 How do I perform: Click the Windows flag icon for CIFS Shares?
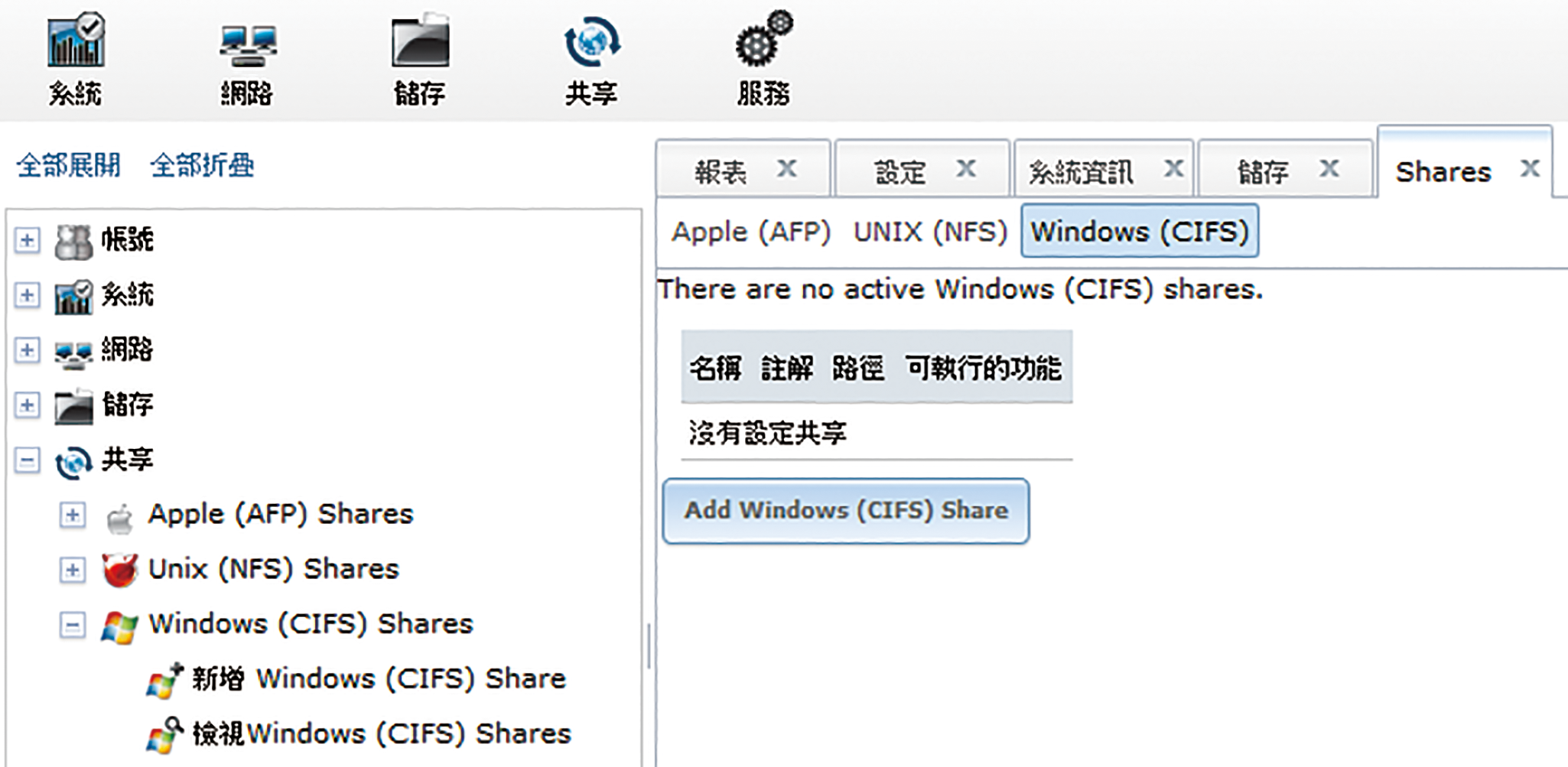119,626
